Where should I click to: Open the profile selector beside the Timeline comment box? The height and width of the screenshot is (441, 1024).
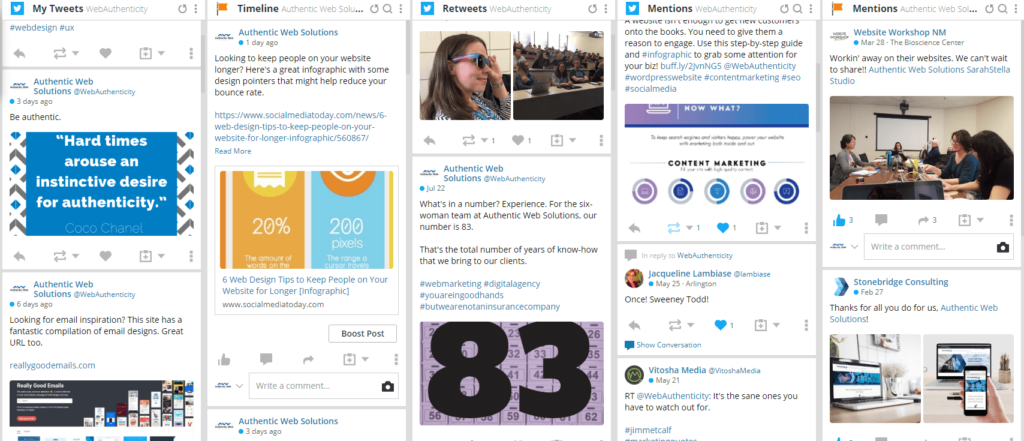[229, 386]
